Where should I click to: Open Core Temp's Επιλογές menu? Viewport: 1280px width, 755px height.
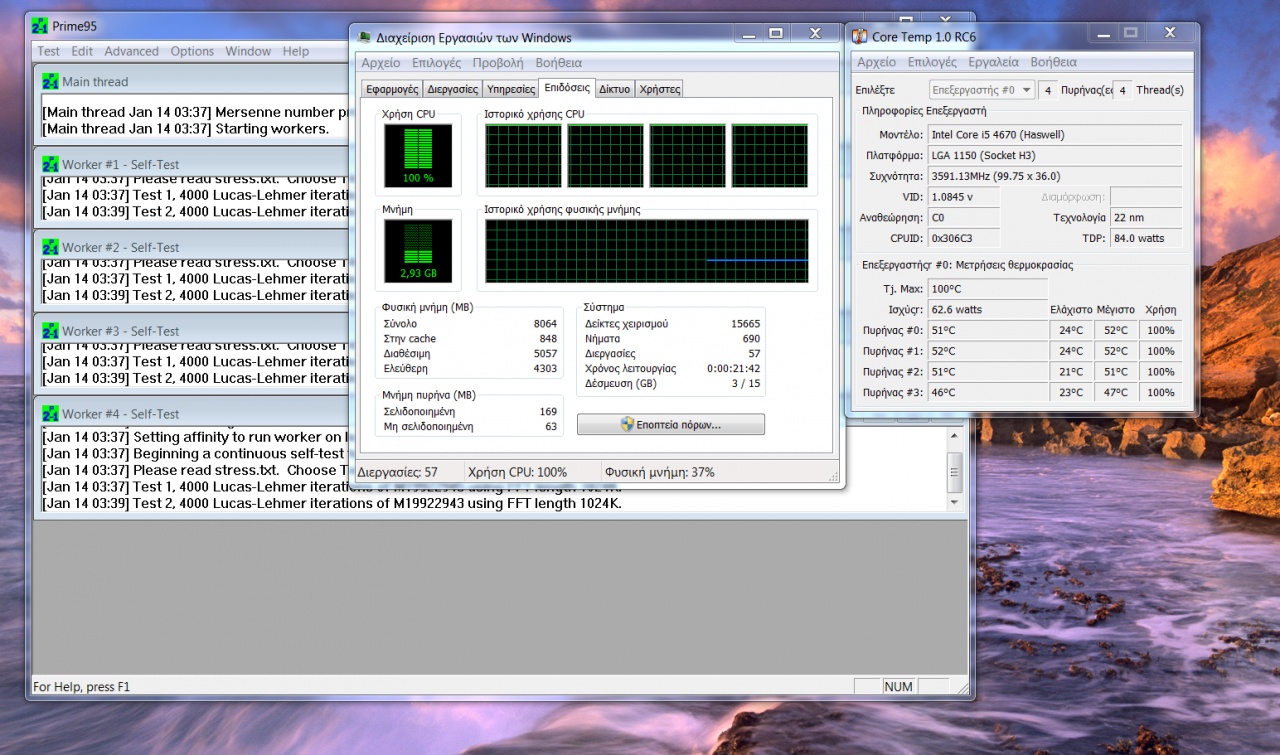(x=932, y=62)
